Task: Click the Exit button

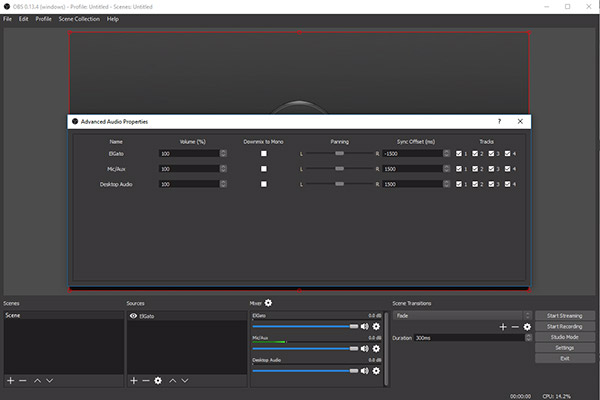Action: point(565,359)
